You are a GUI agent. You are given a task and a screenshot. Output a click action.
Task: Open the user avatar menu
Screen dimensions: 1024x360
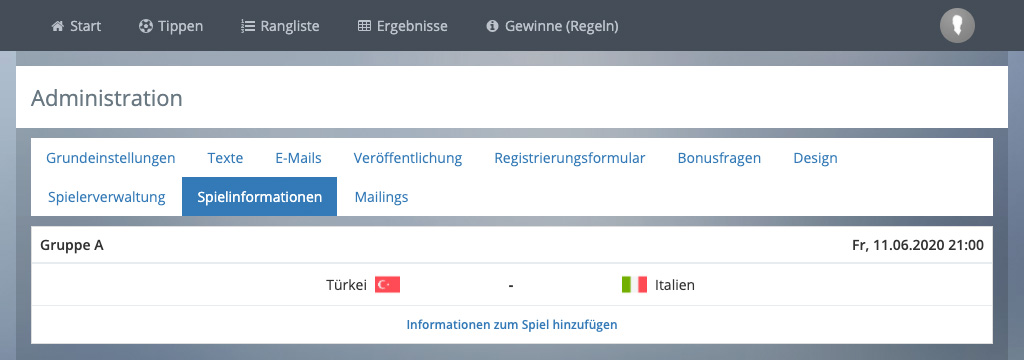pos(957,26)
